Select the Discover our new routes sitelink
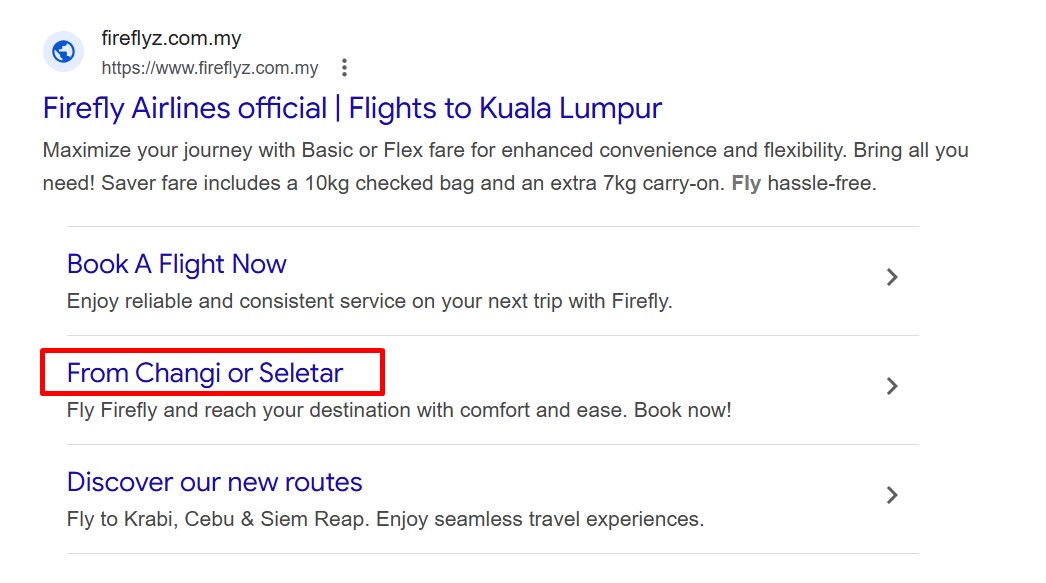This screenshot has height=583, width=1046. pos(214,482)
